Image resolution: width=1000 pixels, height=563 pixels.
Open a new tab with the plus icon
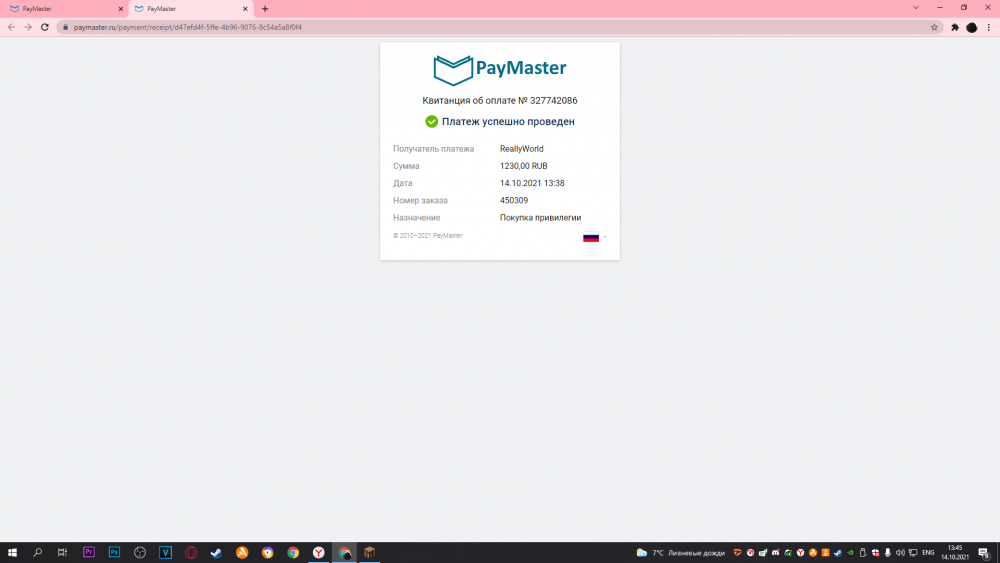click(265, 9)
